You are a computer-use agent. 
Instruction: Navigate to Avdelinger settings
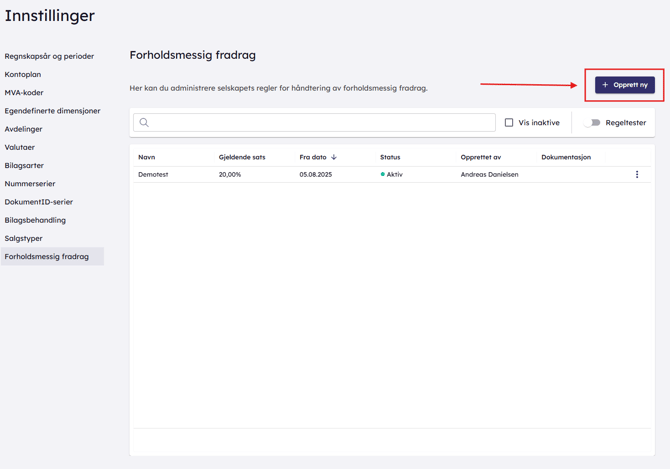coord(24,129)
